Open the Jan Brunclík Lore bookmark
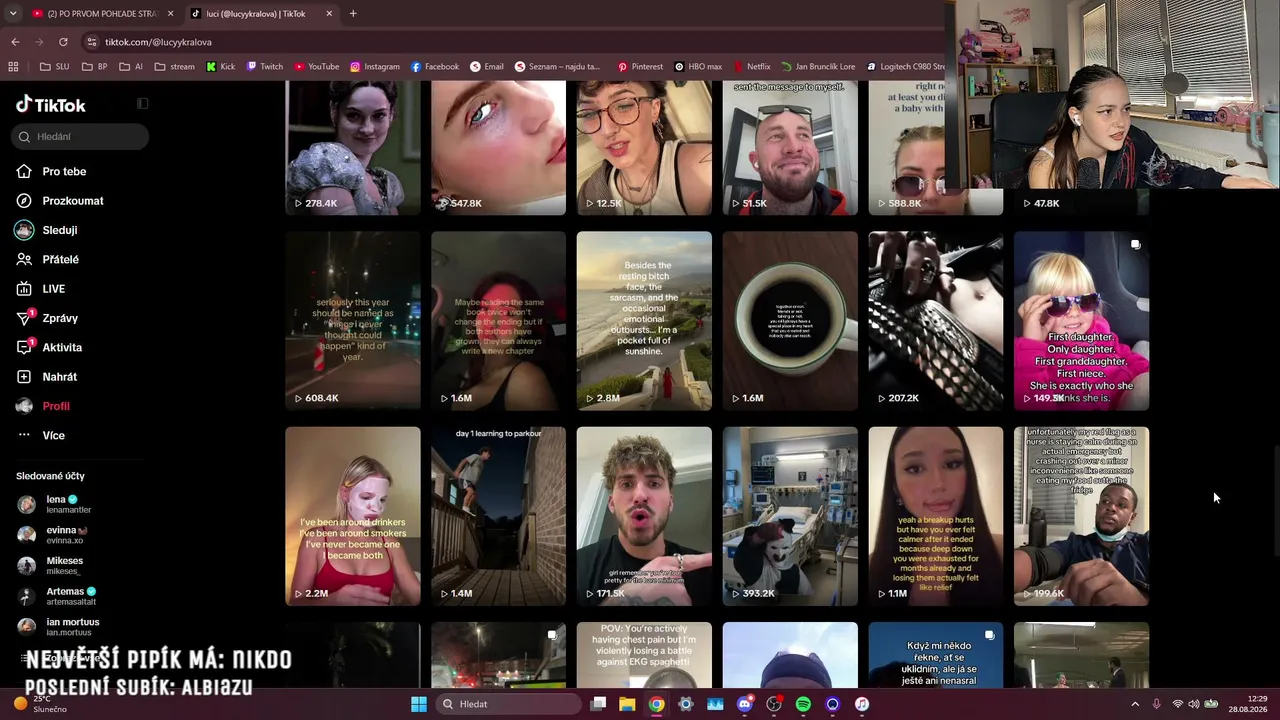The image size is (1280, 720). click(818, 67)
